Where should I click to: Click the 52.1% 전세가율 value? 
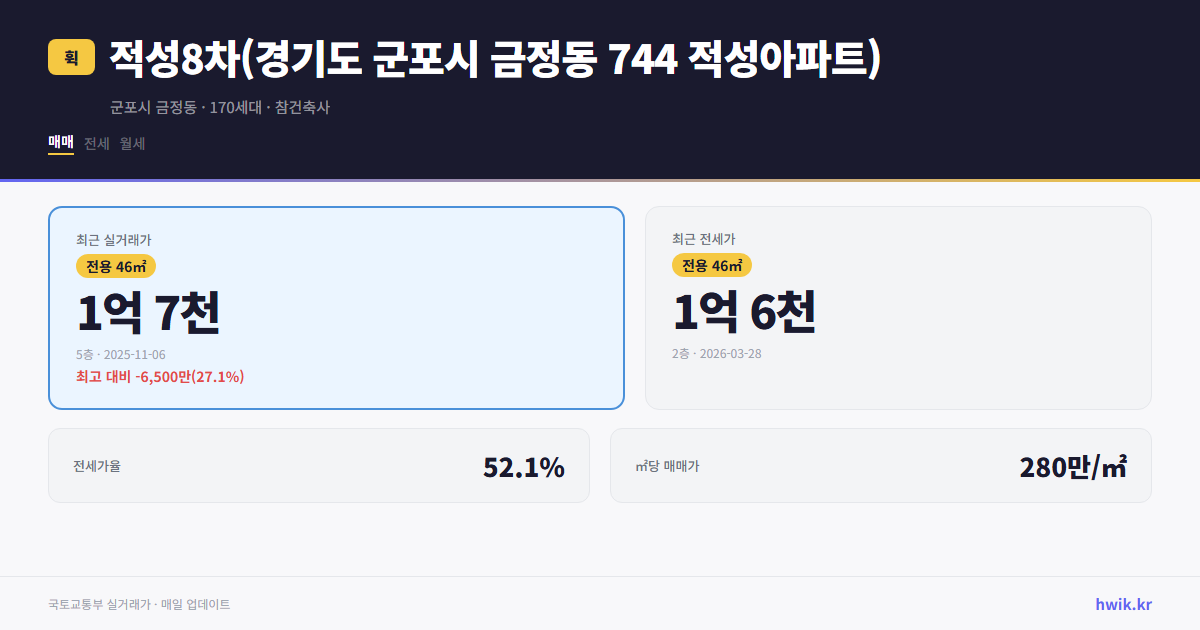[x=524, y=465]
